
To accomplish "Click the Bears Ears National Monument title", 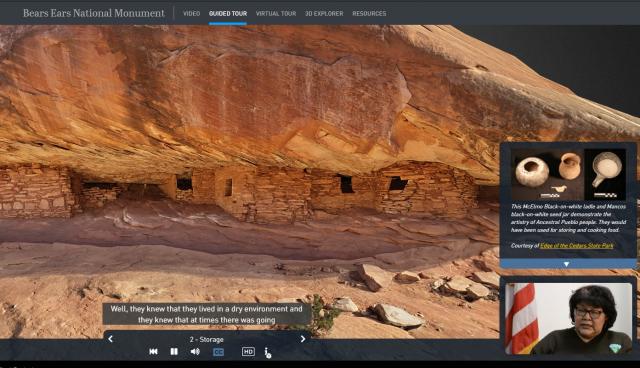I will 93,13.
